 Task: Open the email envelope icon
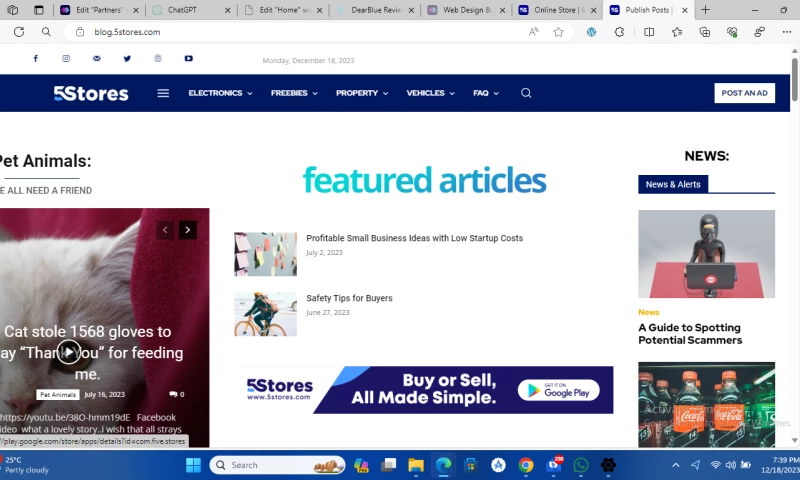coord(96,58)
